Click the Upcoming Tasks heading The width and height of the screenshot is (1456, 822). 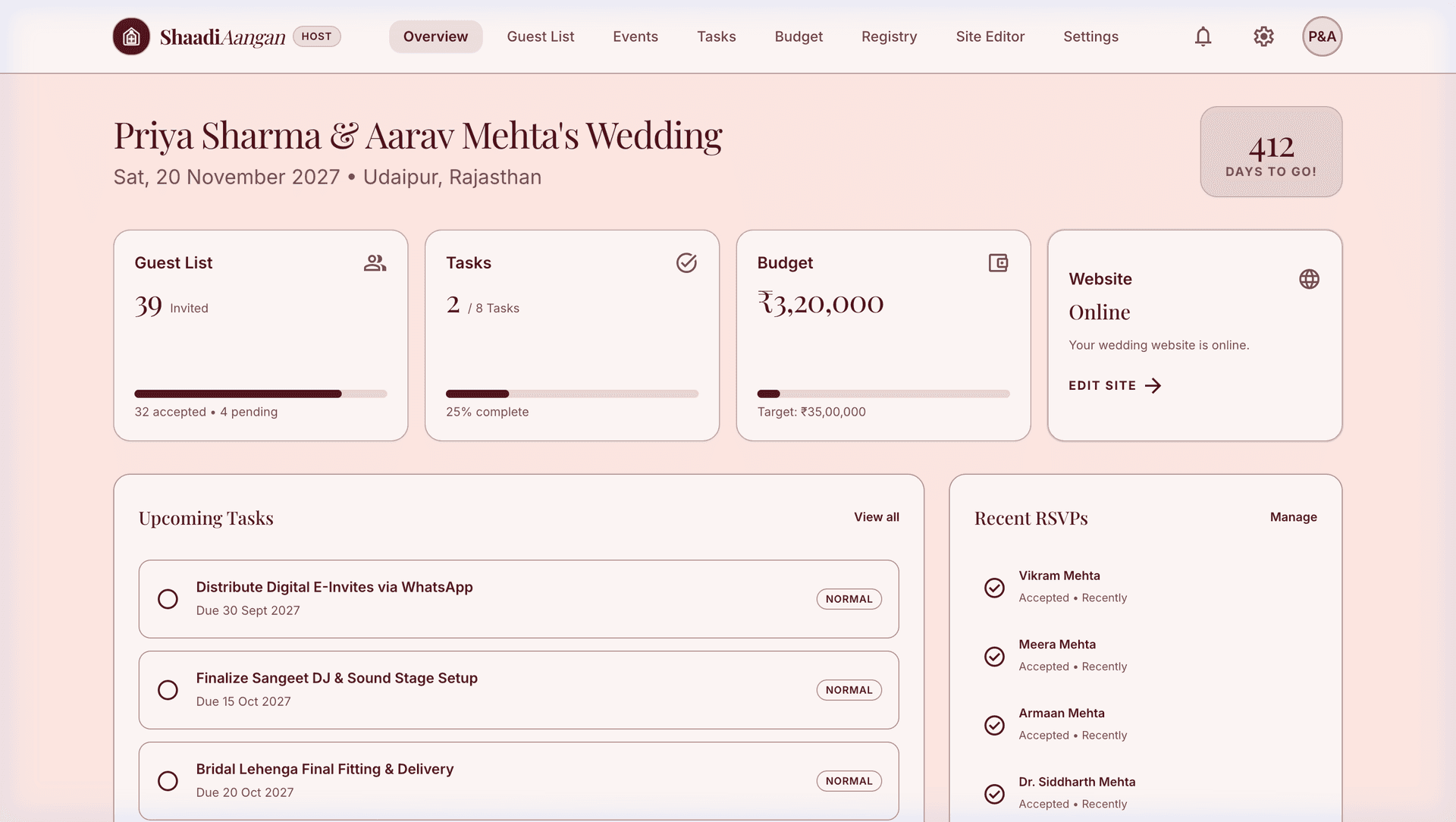tap(206, 518)
